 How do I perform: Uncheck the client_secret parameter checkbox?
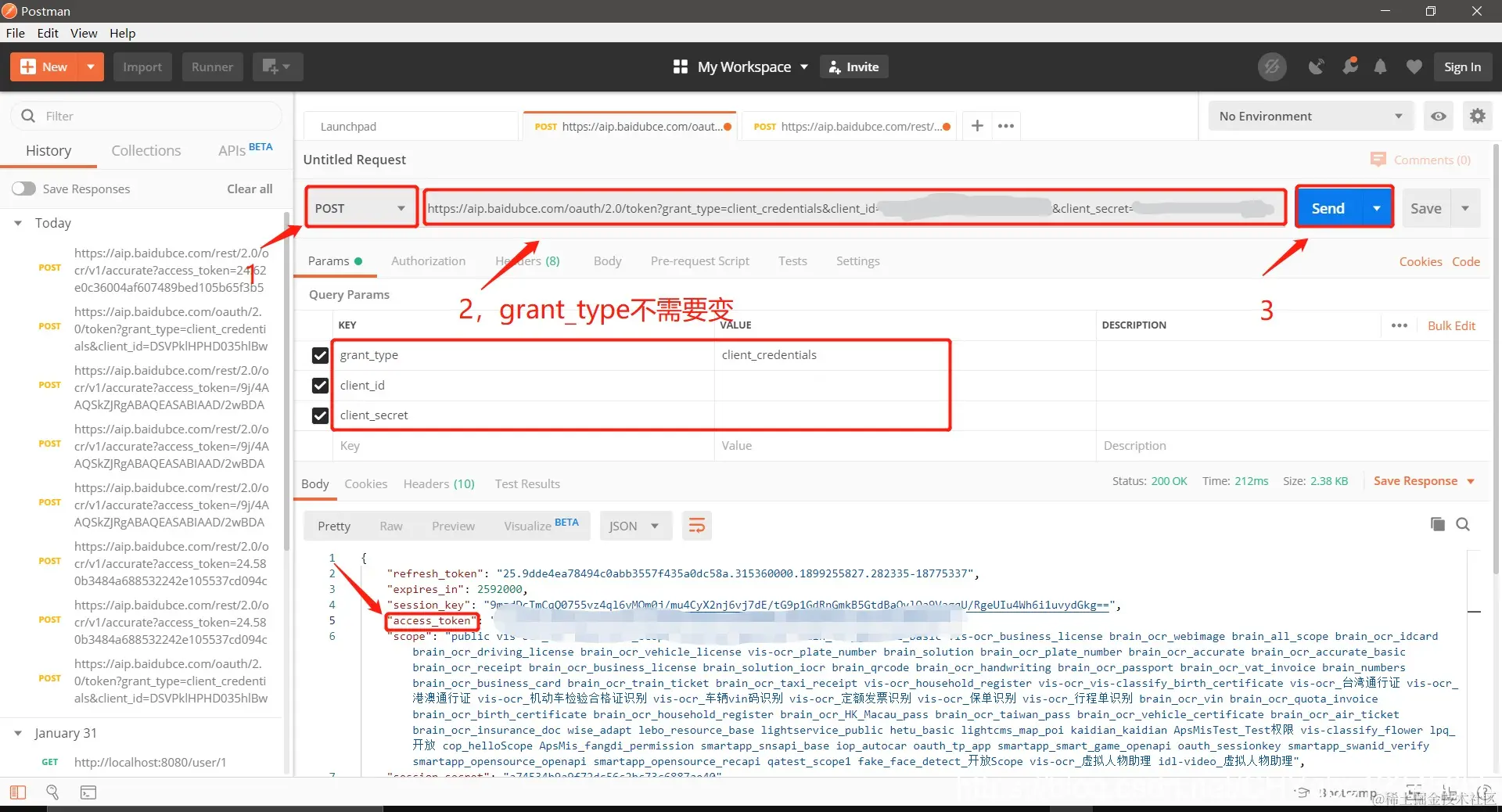[320, 415]
